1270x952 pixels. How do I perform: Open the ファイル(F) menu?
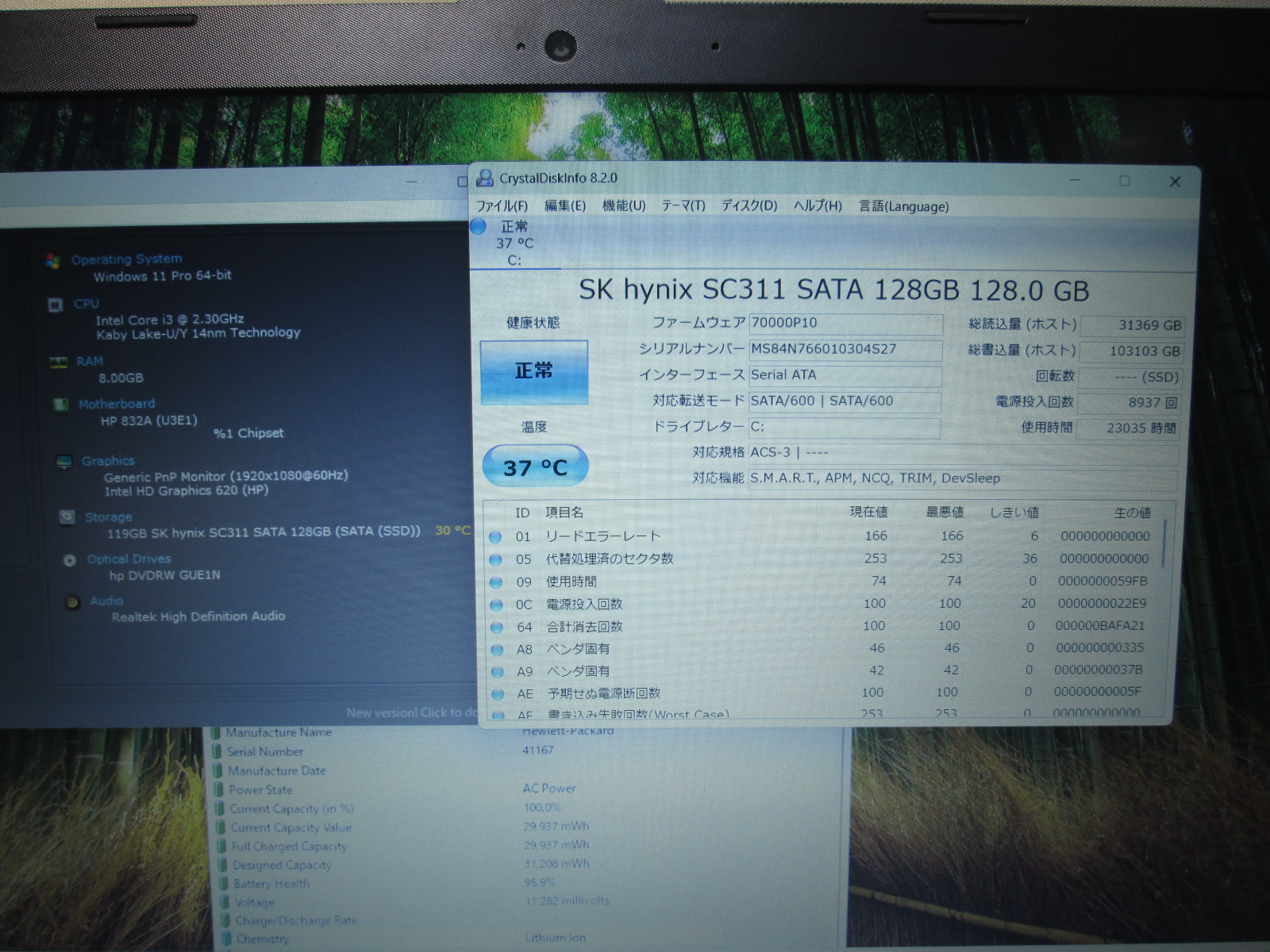(502, 206)
